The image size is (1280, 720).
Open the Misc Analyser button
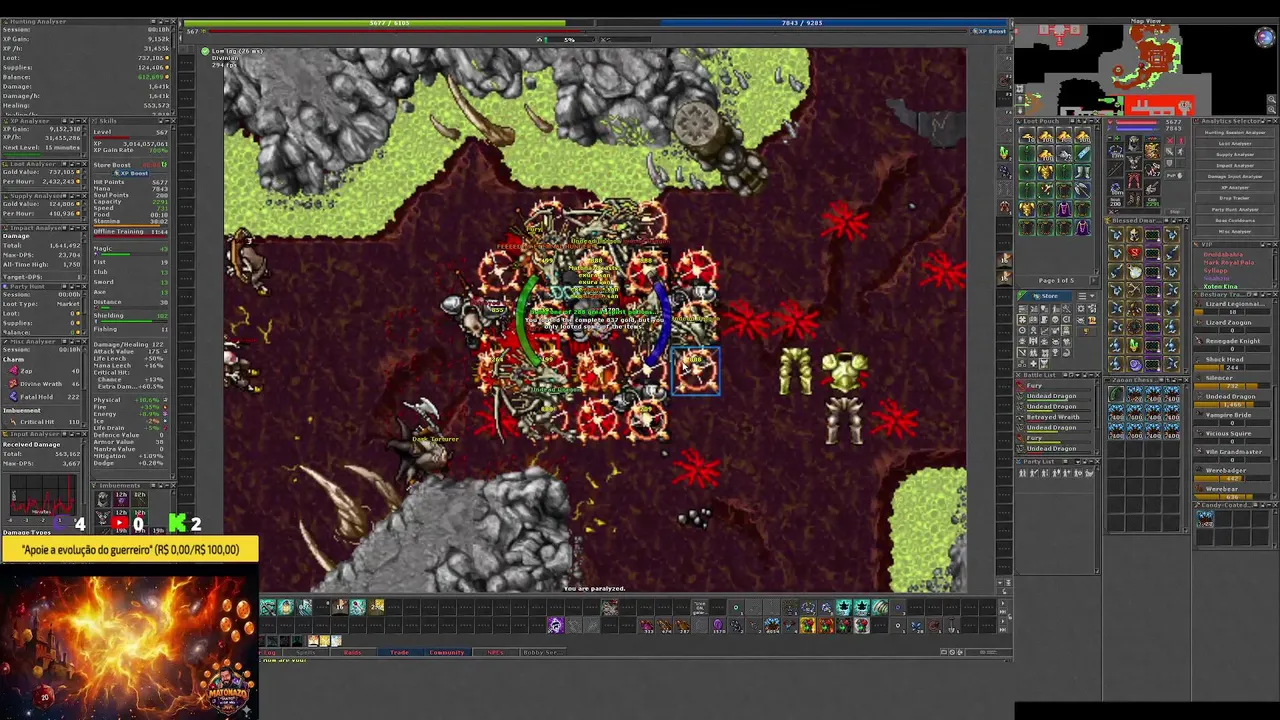tap(1235, 231)
